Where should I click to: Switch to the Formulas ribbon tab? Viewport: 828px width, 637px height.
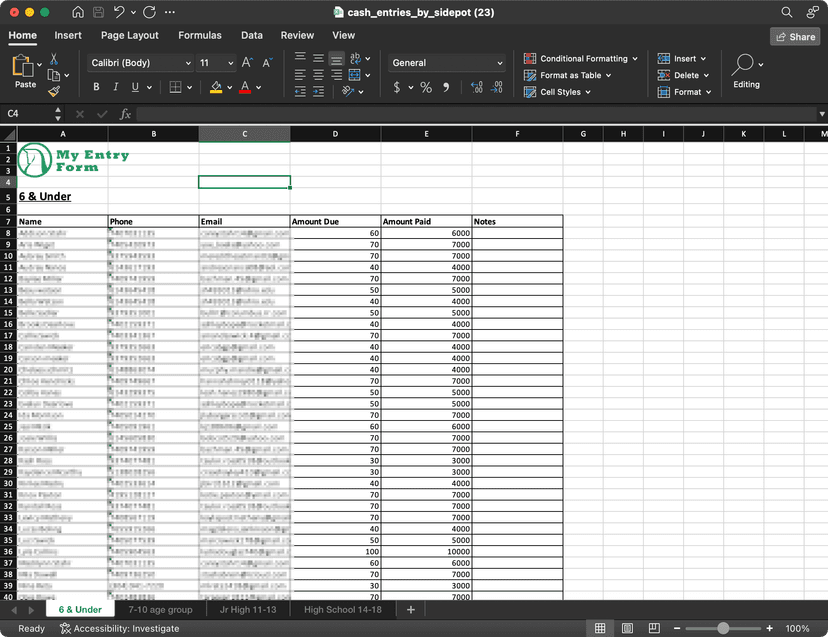pyautogui.click(x=200, y=35)
